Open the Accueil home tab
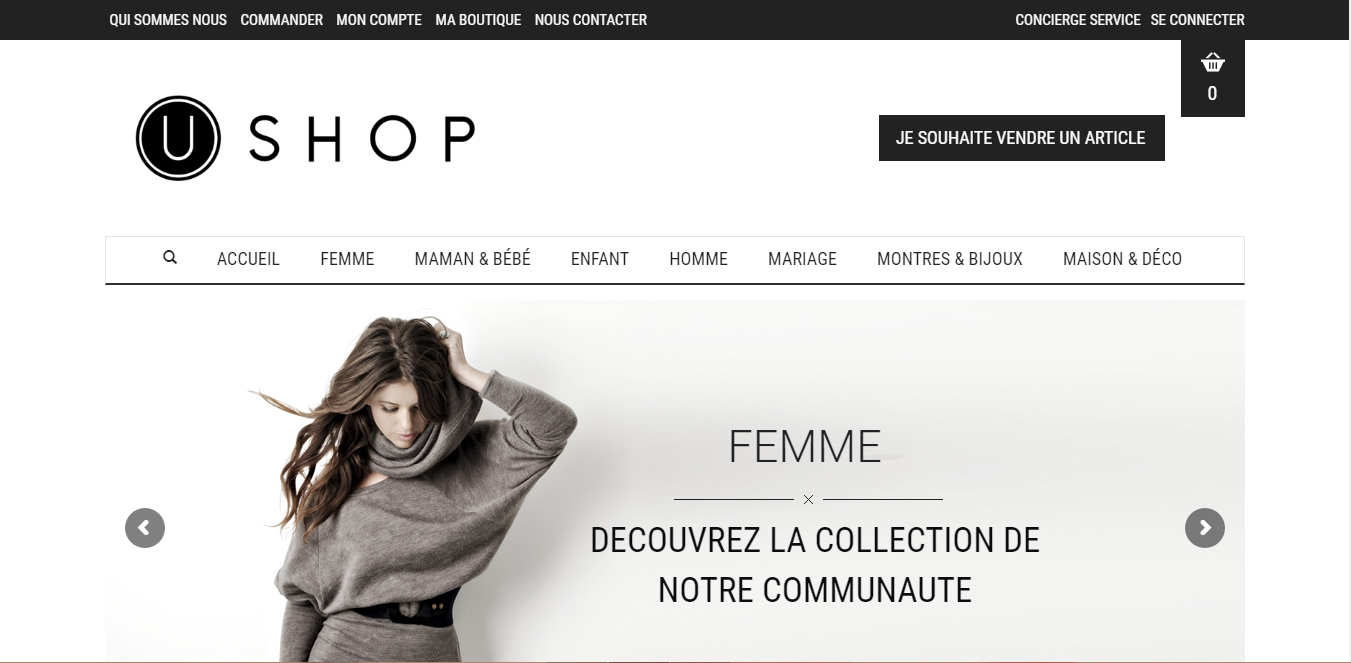The width and height of the screenshot is (1351, 663). pyautogui.click(x=248, y=259)
